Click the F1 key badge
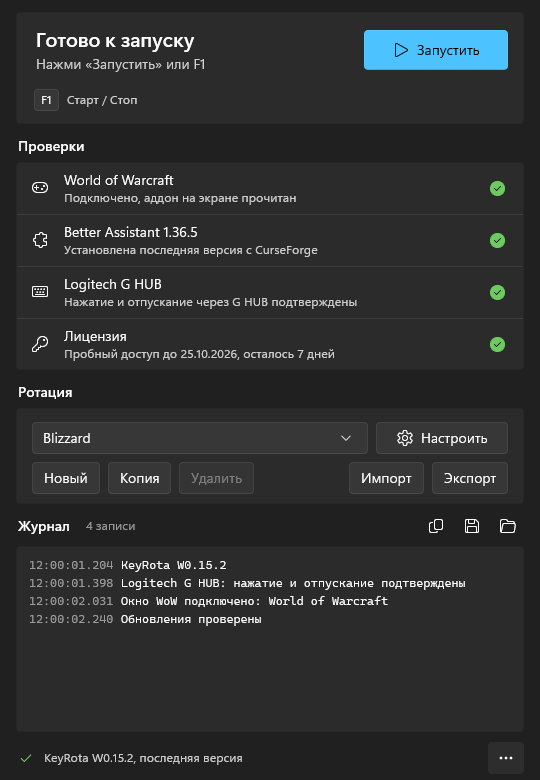 point(46,100)
